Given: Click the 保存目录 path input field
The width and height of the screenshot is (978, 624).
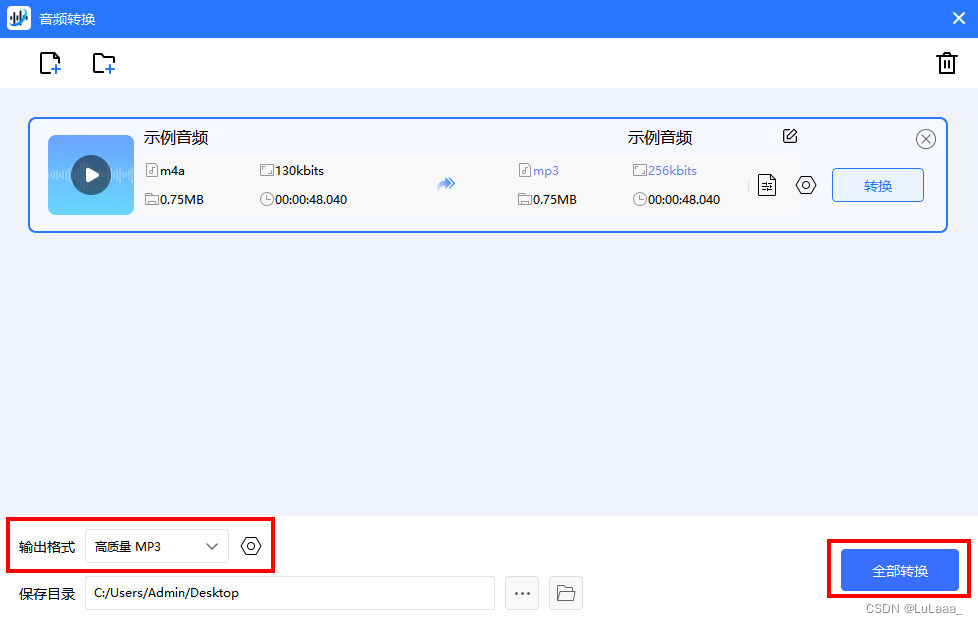Looking at the screenshot, I should click(290, 592).
